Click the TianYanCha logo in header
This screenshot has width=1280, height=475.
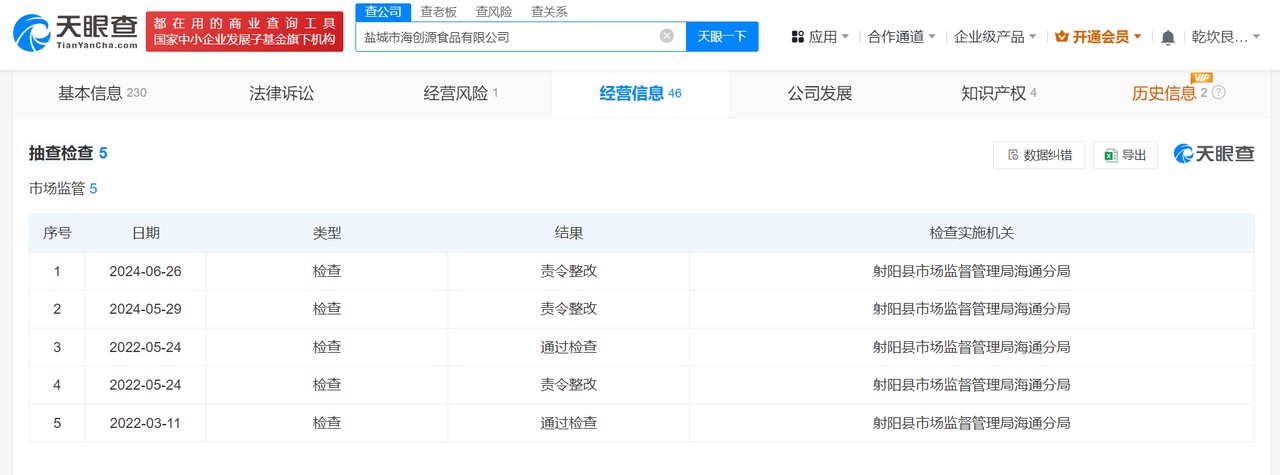tap(75, 32)
